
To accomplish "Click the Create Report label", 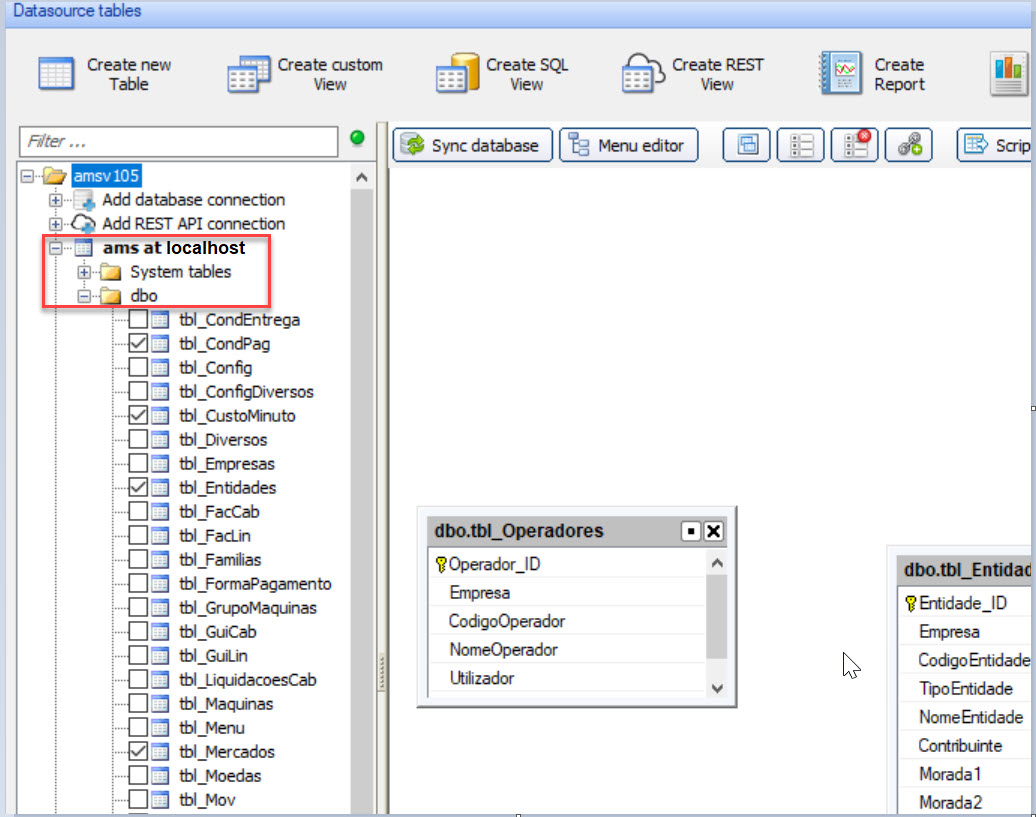I will pos(899,75).
